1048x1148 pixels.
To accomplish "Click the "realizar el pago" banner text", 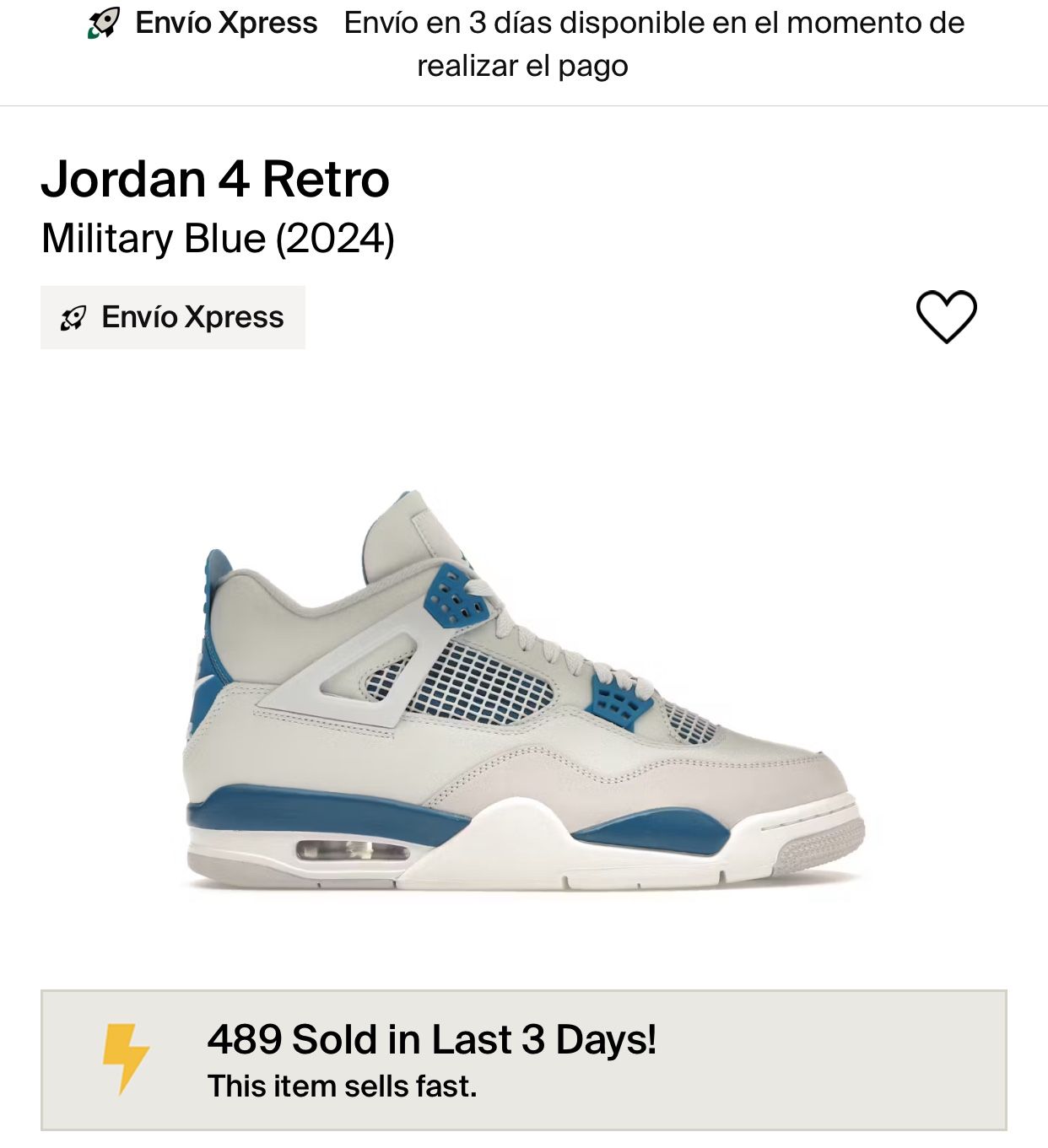I will click(x=522, y=66).
